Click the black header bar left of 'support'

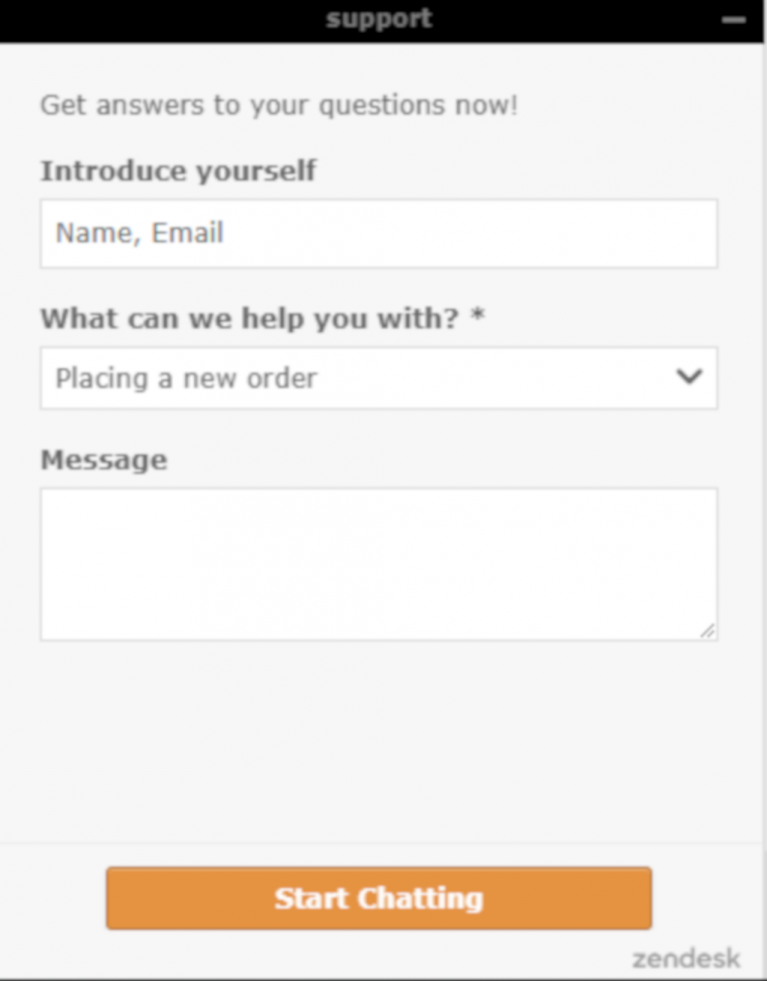coord(150,20)
